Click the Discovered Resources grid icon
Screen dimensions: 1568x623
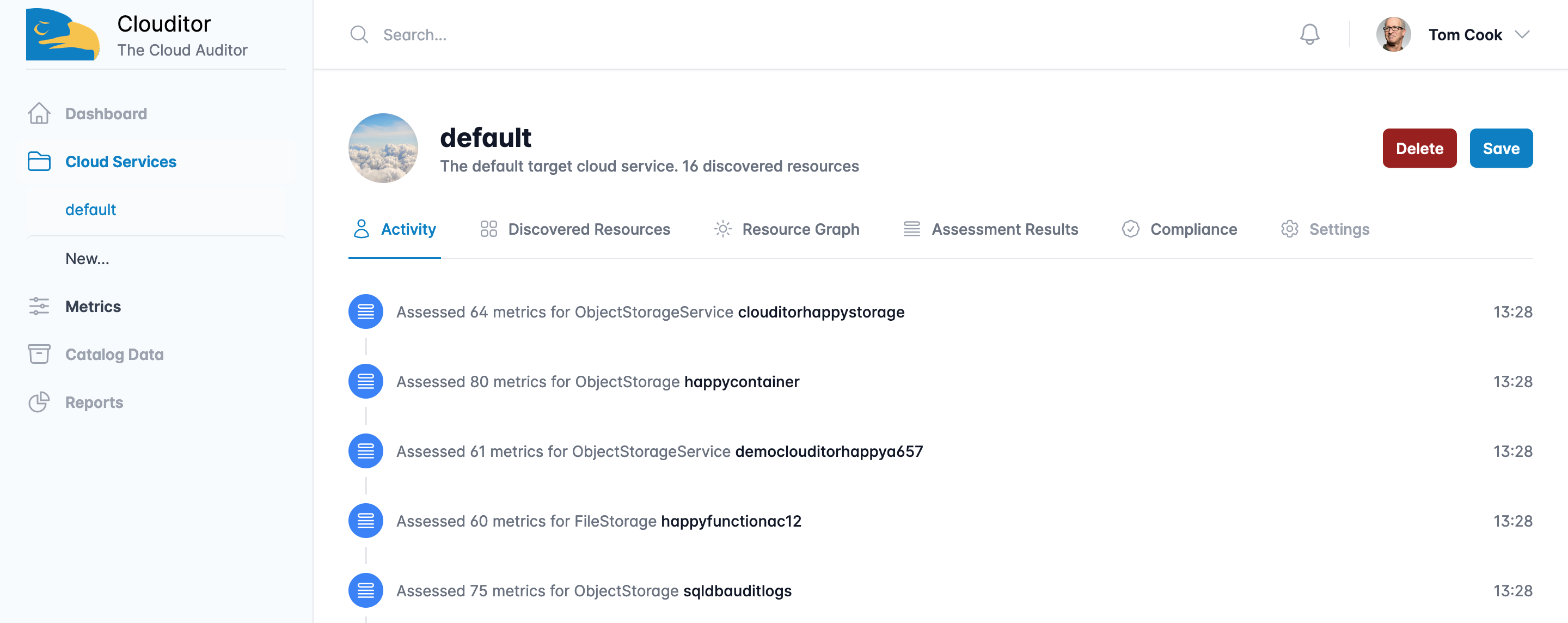pos(488,229)
